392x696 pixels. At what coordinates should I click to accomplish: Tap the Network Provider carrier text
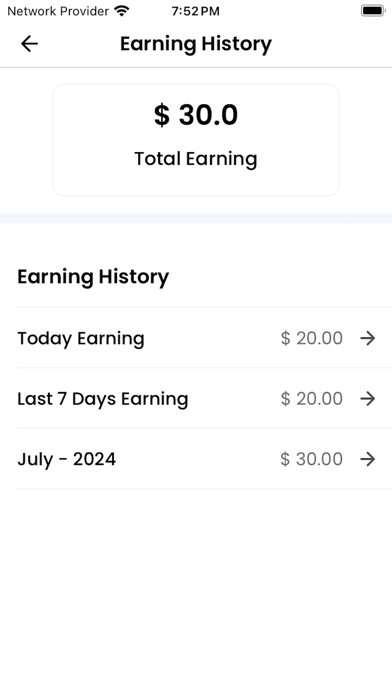58,11
